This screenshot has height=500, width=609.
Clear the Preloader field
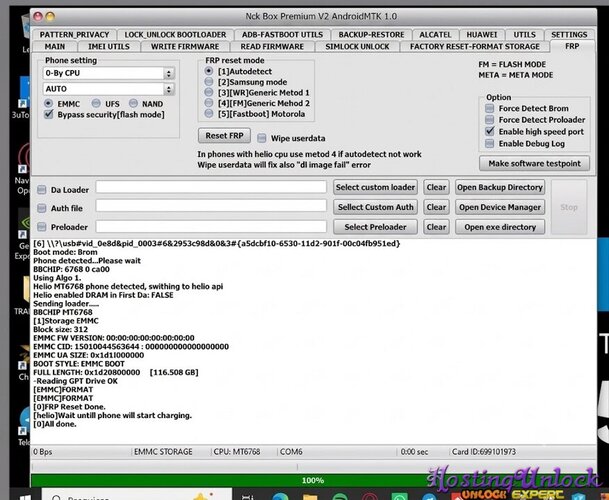[x=436, y=227]
